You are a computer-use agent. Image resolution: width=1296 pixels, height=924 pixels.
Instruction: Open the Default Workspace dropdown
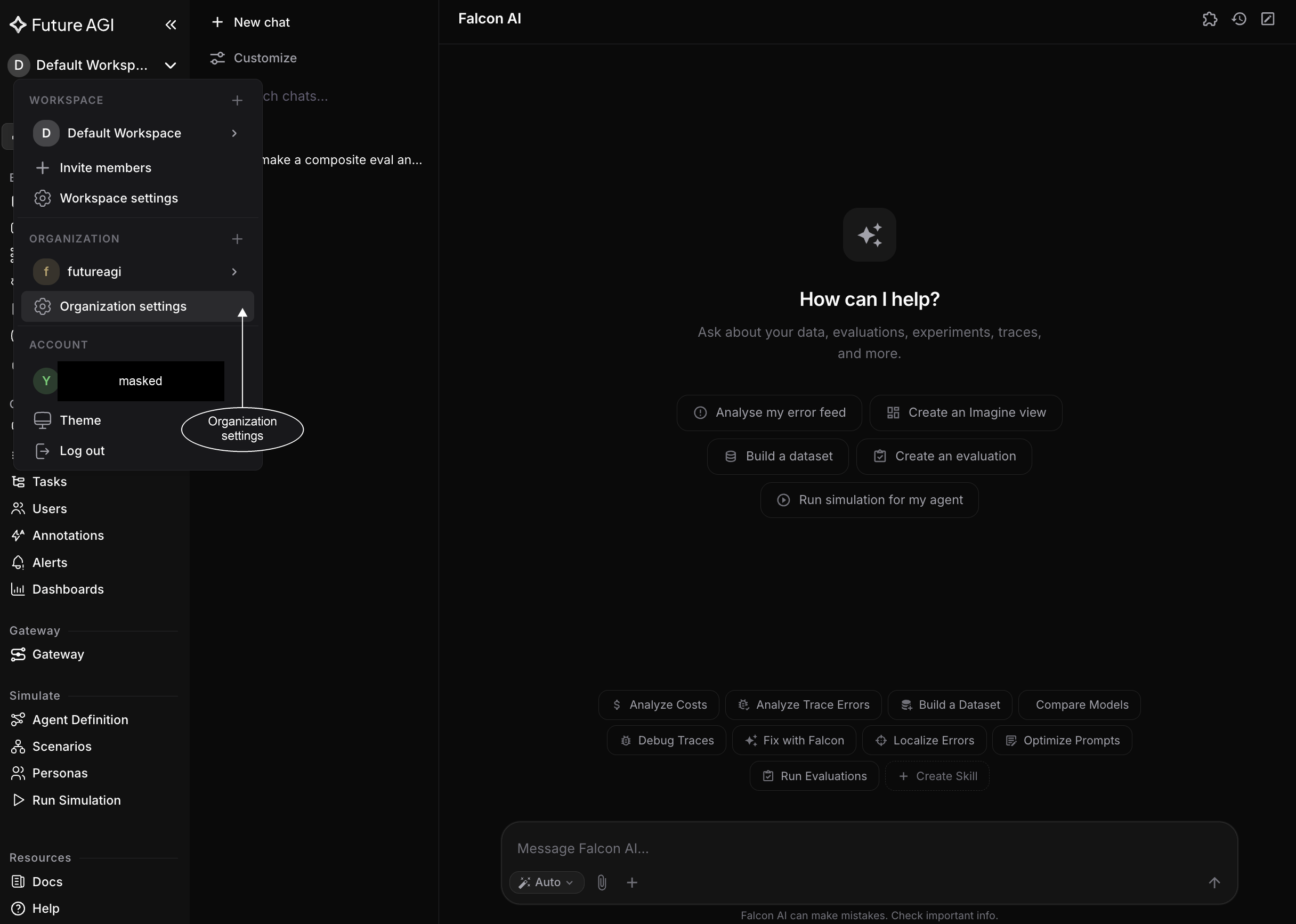[x=92, y=66]
